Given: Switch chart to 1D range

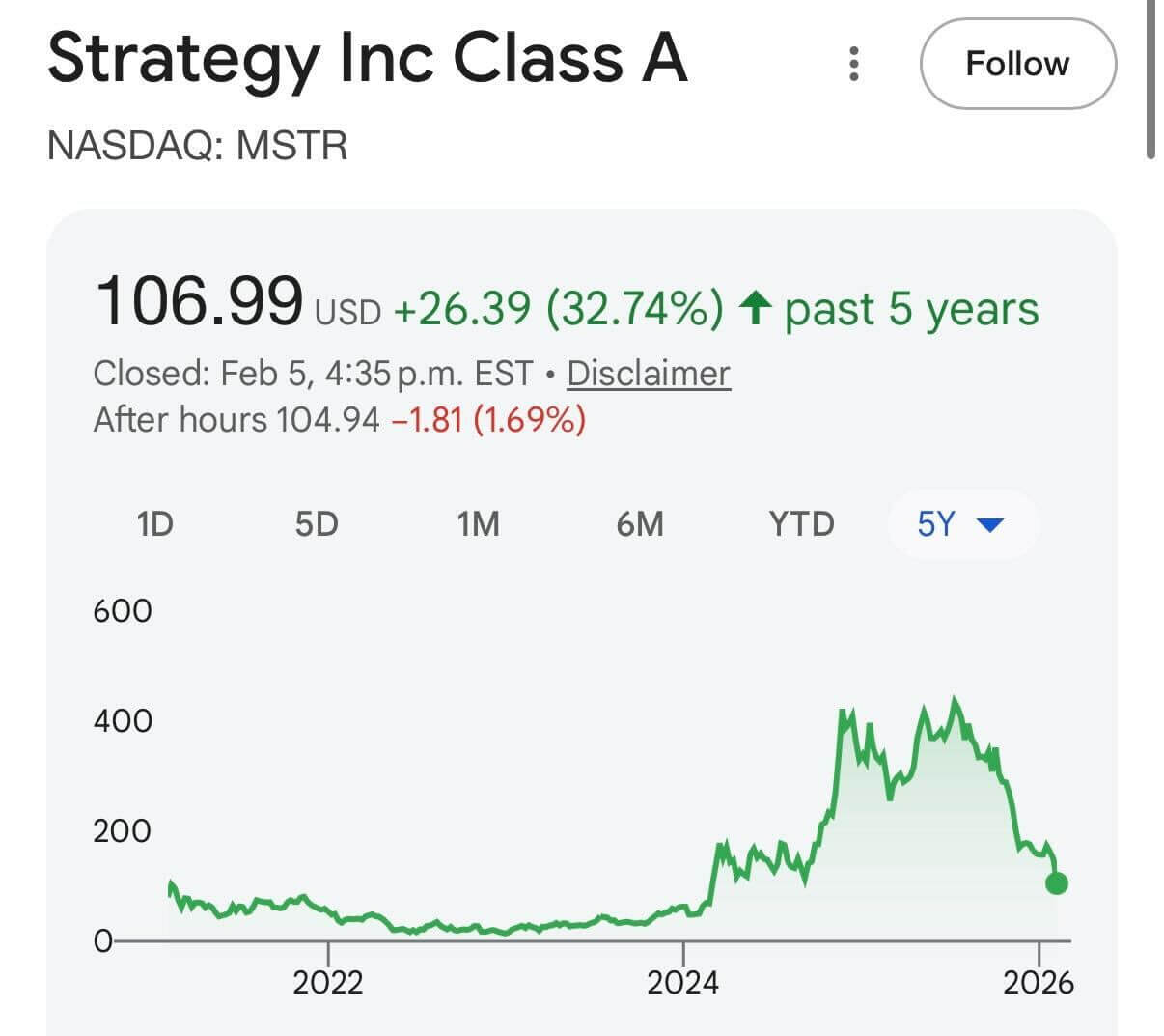Looking at the screenshot, I should pyautogui.click(x=154, y=524).
